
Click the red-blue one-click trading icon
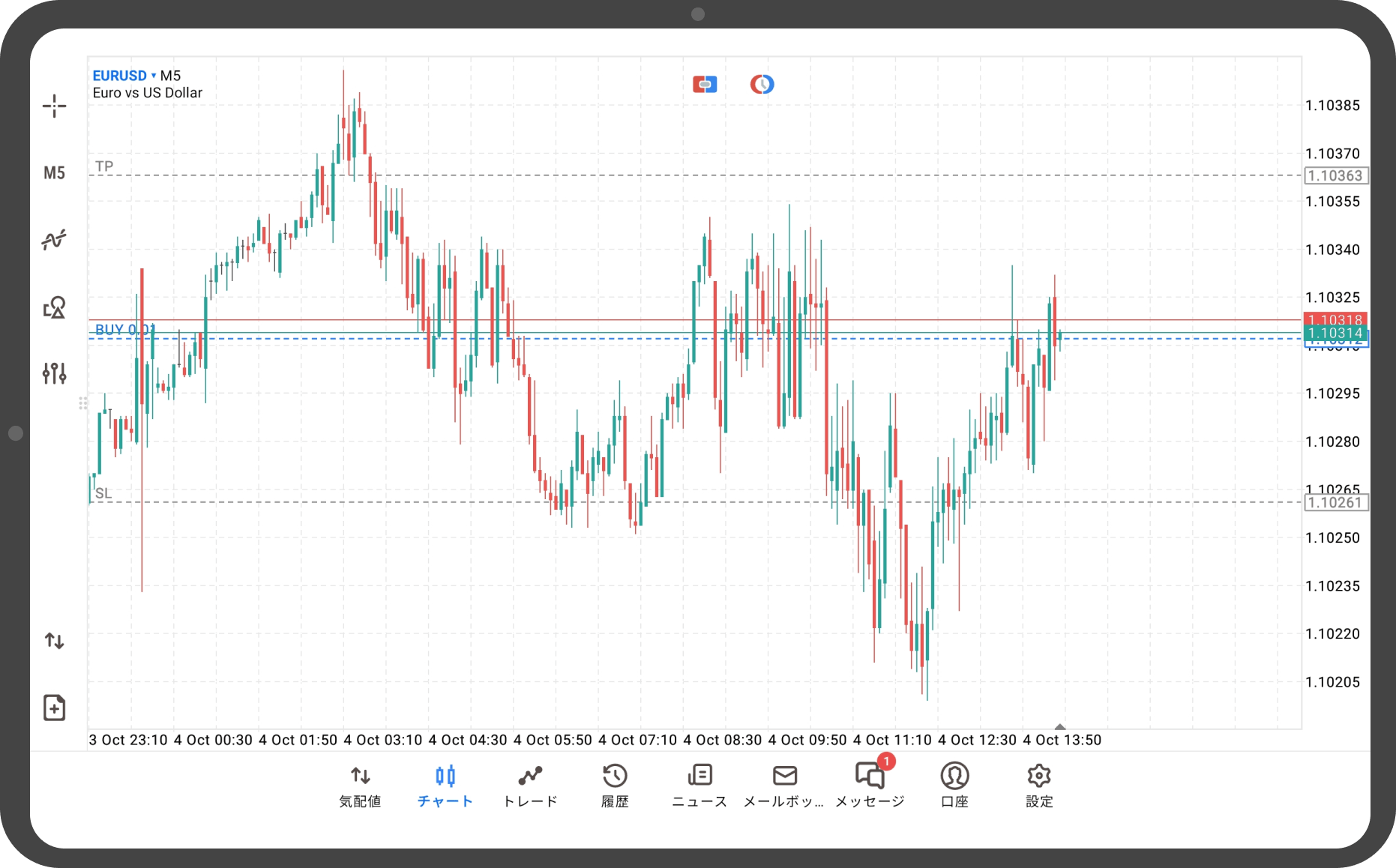pyautogui.click(x=705, y=84)
